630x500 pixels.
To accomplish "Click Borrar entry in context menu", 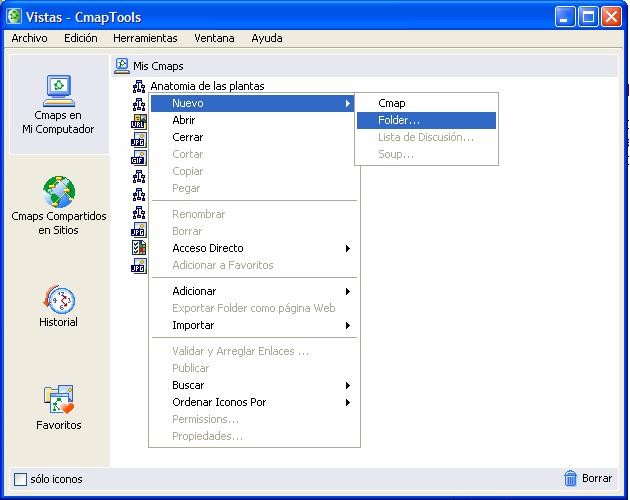I will coord(254,232).
